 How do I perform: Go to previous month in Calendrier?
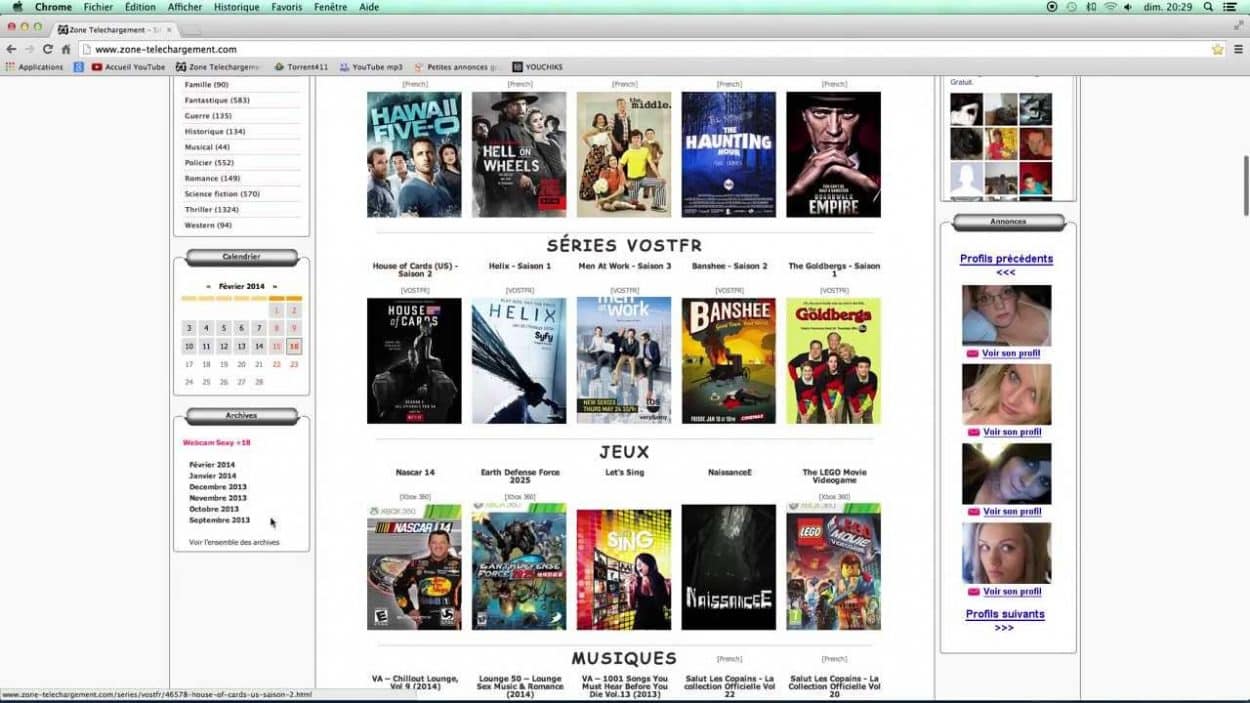click(208, 286)
